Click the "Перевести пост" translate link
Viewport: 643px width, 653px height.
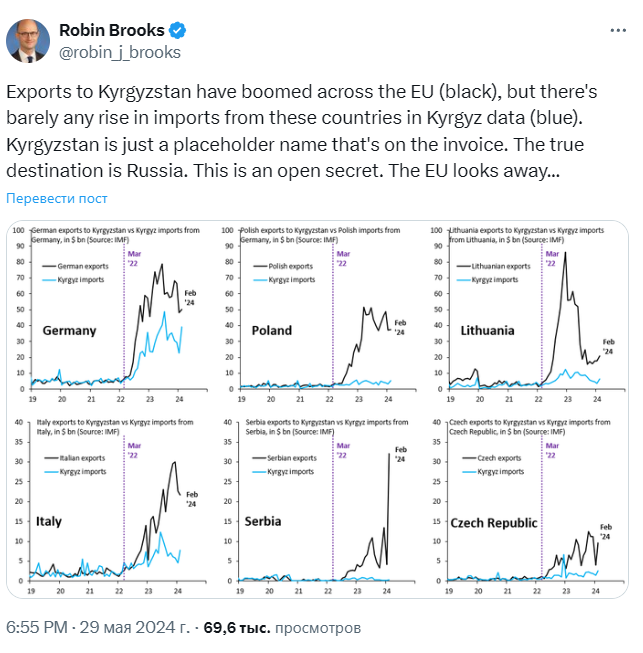point(57,199)
